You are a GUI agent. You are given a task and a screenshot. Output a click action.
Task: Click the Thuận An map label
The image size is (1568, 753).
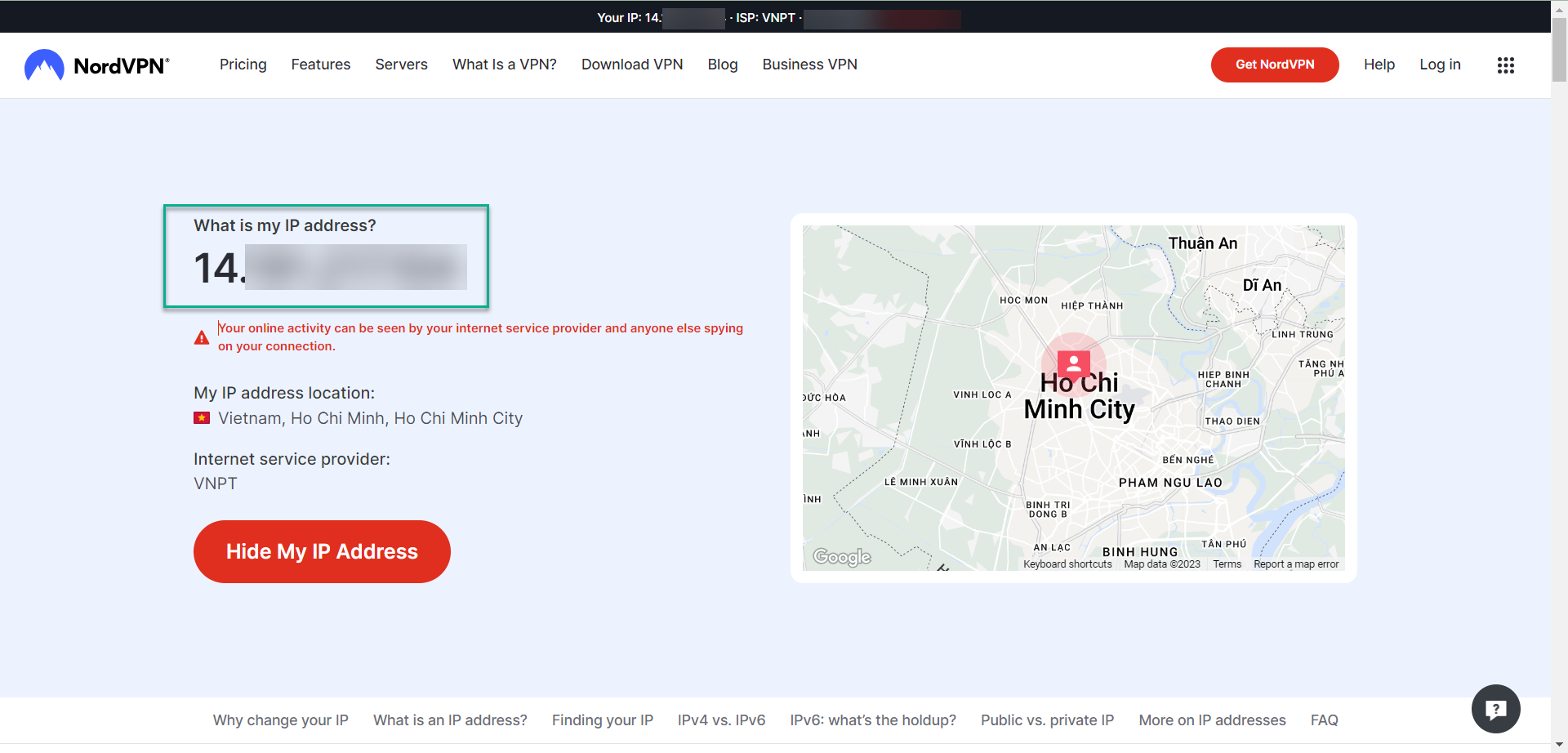(1203, 243)
